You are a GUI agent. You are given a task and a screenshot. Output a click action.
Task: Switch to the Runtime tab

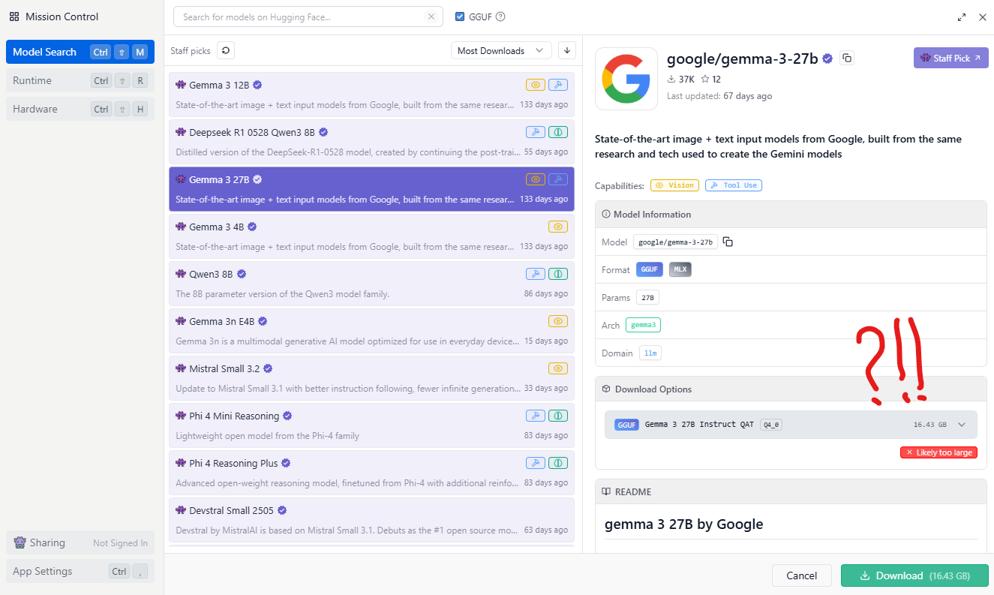[x=80, y=80]
